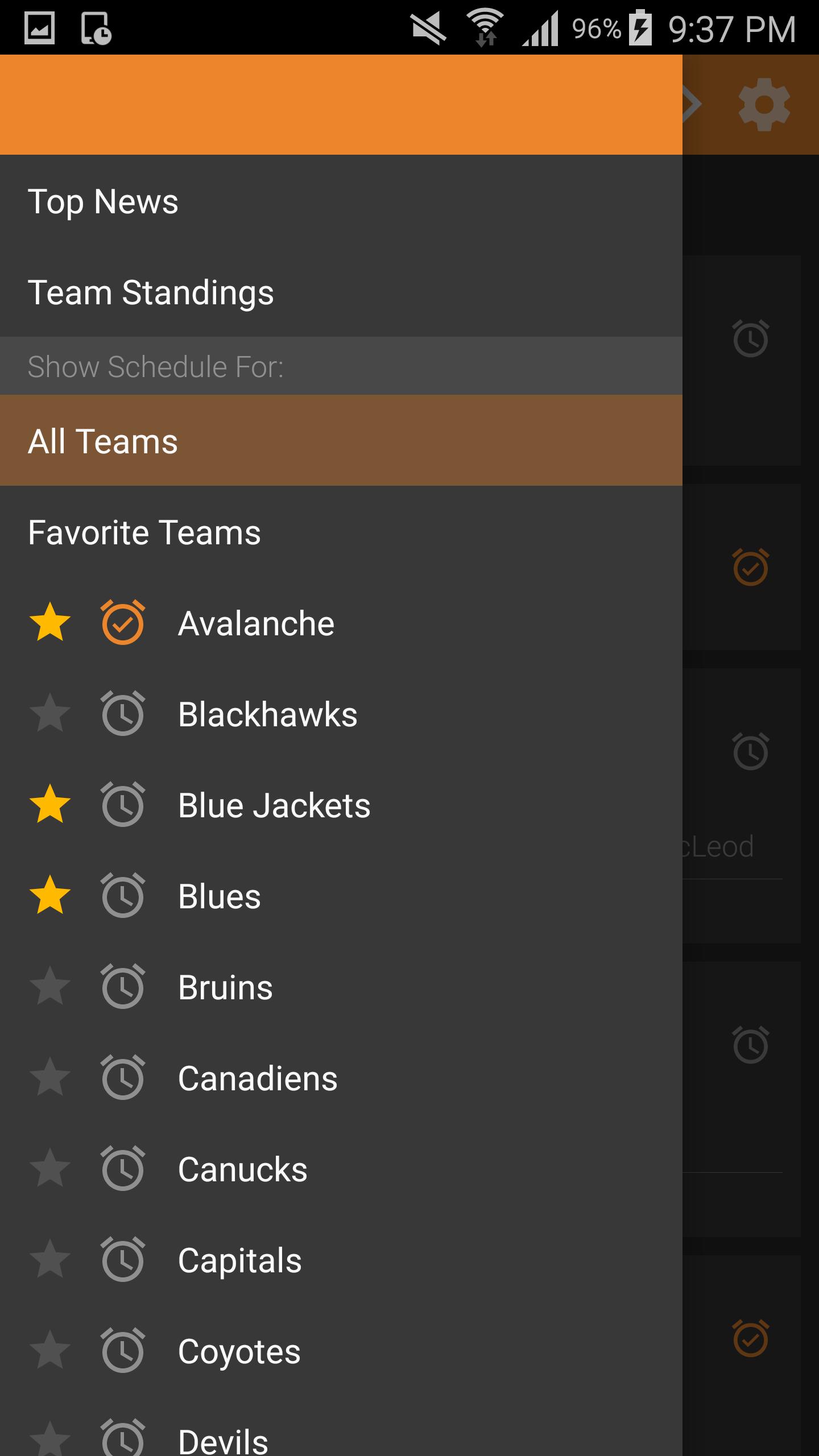Remove the Blue Jackets favorite star
819x1456 pixels.
(50, 804)
